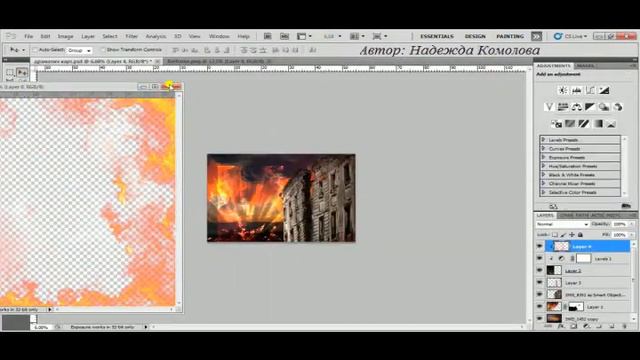
Task: Expand Curves Presets list
Action: pos(543,149)
